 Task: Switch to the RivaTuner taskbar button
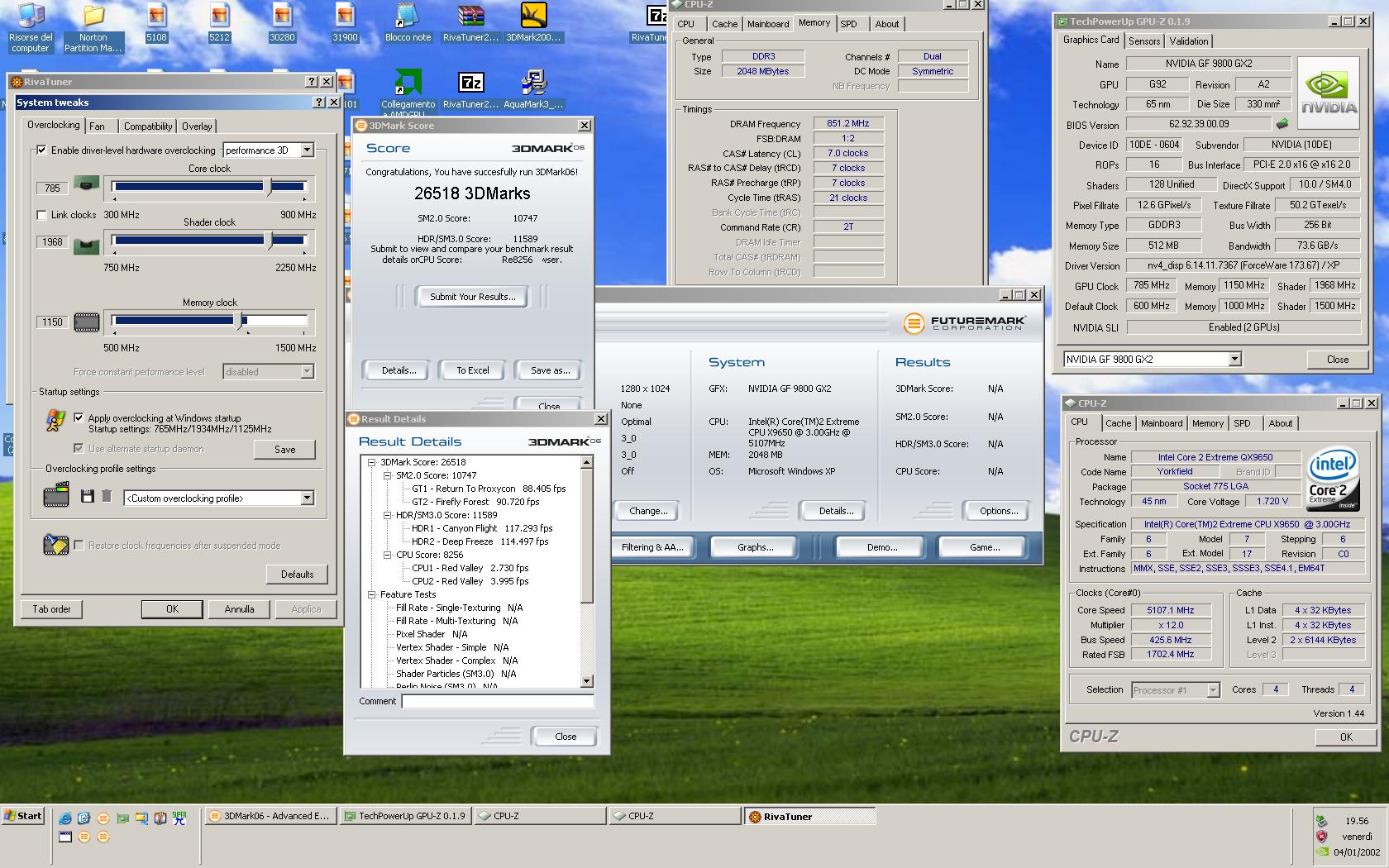click(810, 816)
